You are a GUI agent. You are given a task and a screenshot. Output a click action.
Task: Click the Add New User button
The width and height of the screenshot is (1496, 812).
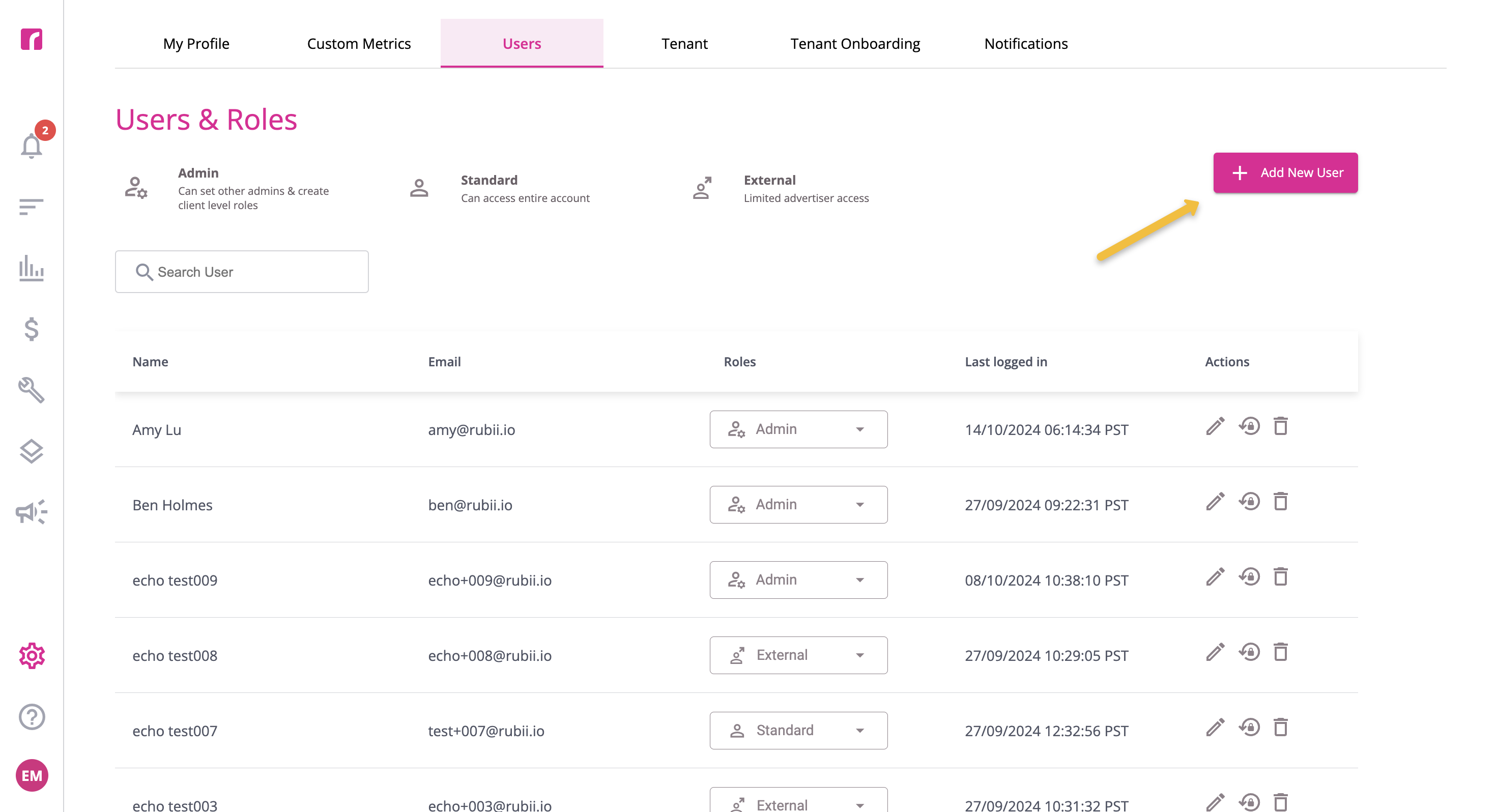pyautogui.click(x=1285, y=172)
